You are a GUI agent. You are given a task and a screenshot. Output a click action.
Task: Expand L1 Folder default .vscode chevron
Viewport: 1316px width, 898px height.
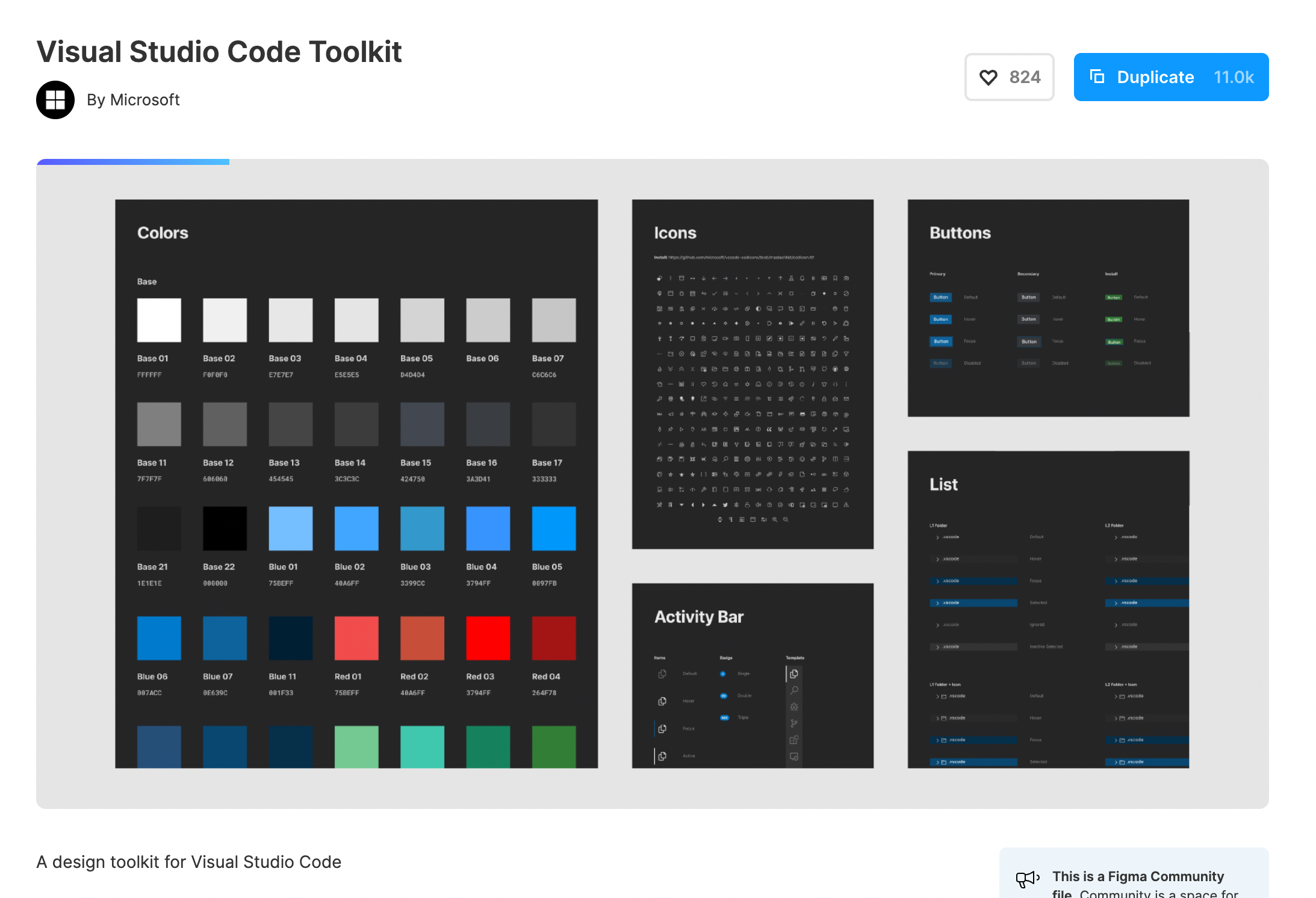tap(937, 537)
